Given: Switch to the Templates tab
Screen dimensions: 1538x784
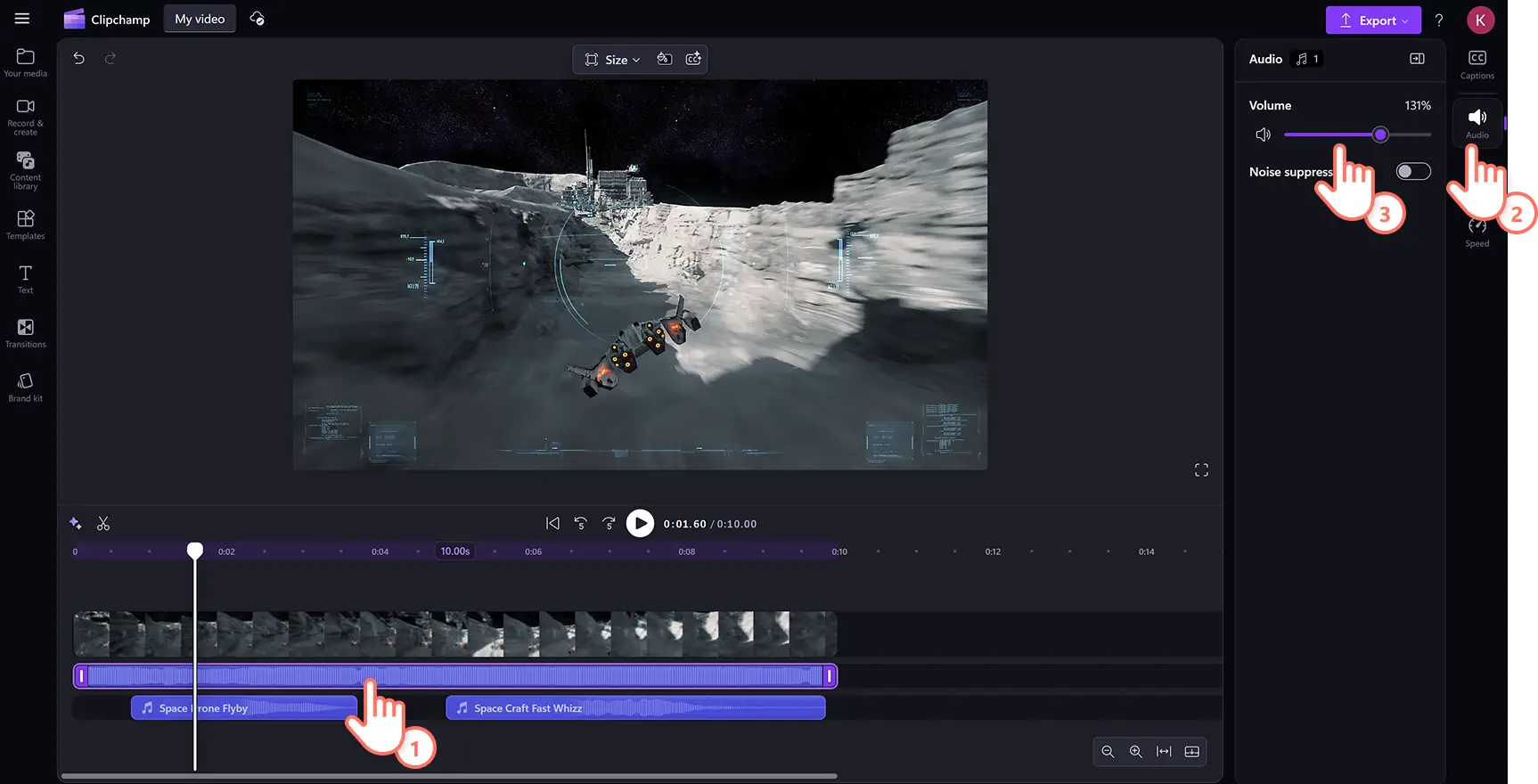Looking at the screenshot, I should [26, 225].
